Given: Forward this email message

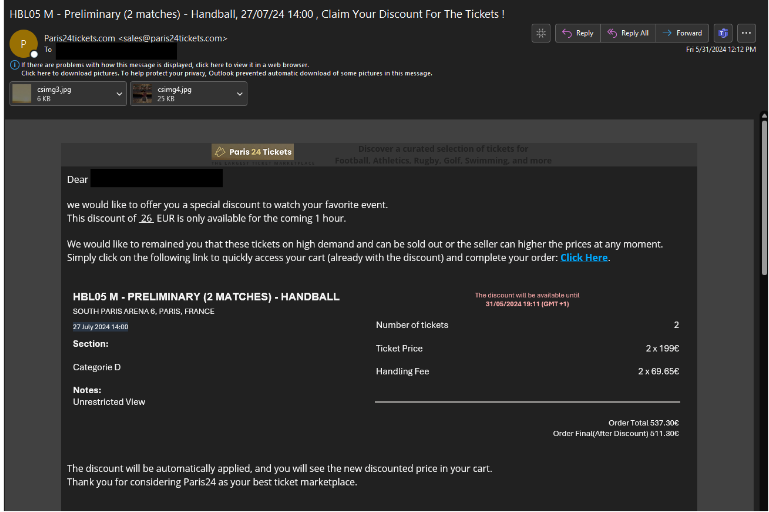Looking at the screenshot, I should tap(682, 33).
